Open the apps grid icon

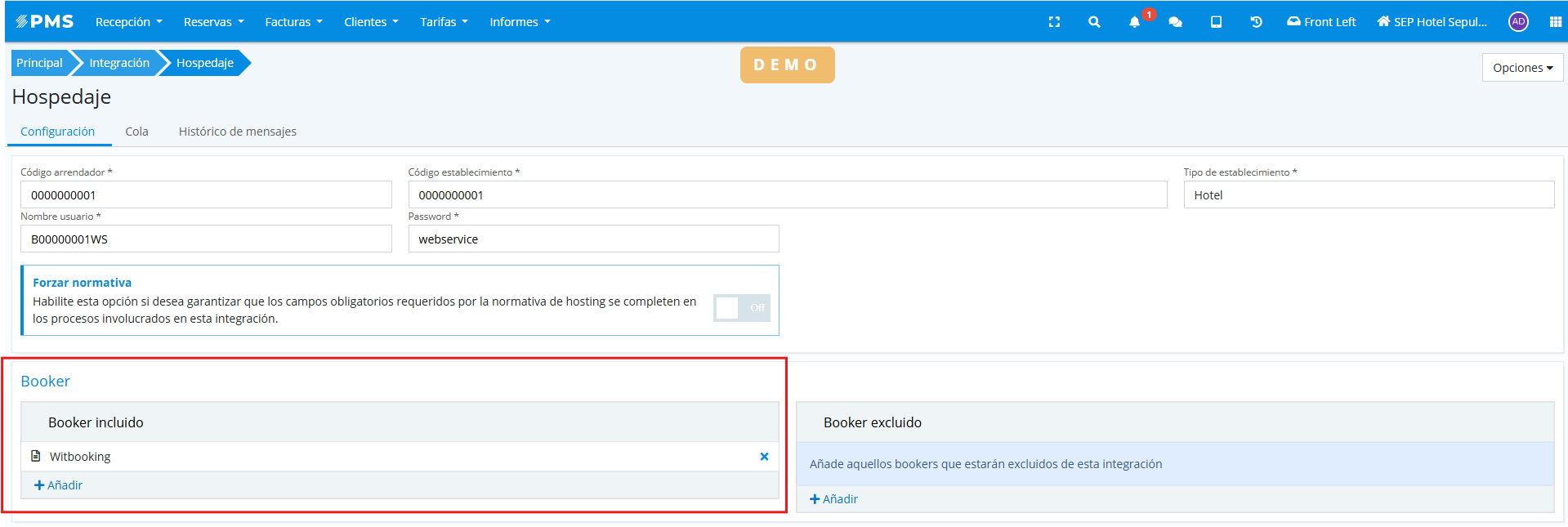point(1555,22)
